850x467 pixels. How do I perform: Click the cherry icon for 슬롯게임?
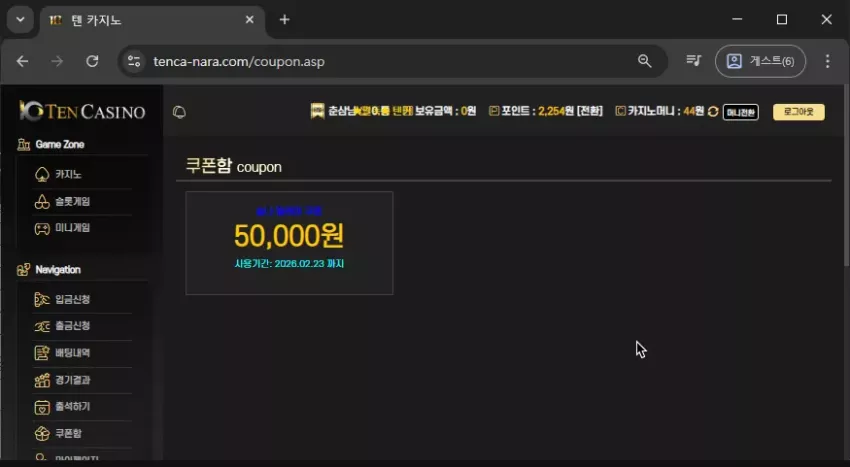[42, 201]
